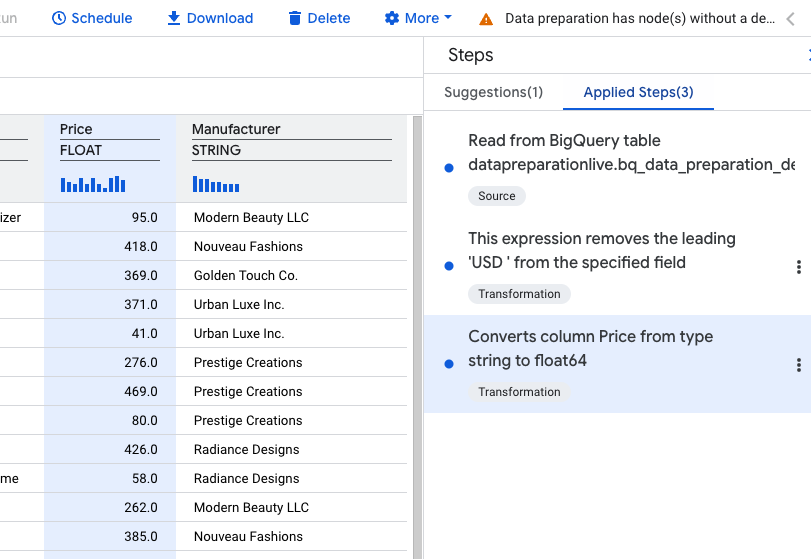Image resolution: width=811 pixels, height=559 pixels.
Task: Click the left chevron beside the warning message
Action: click(790, 19)
